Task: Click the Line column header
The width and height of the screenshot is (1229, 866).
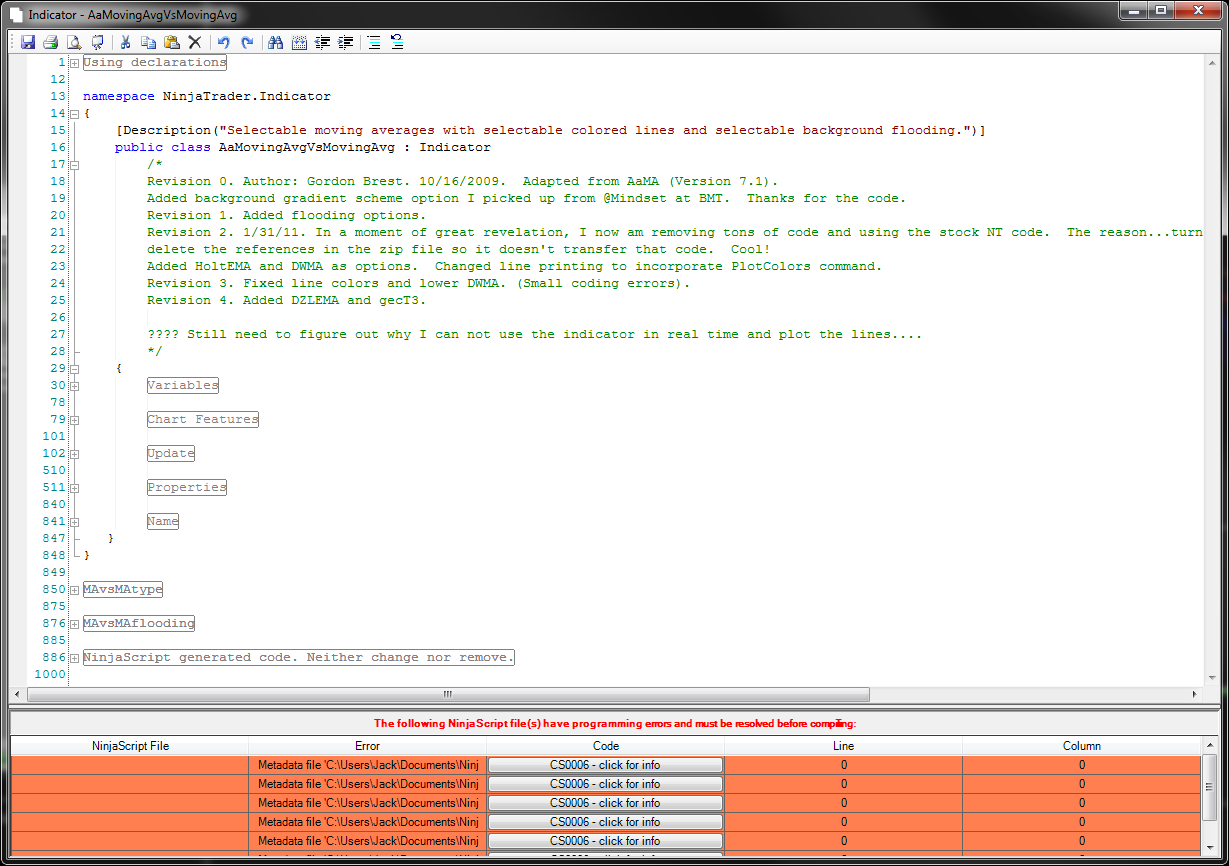Action: 843,745
